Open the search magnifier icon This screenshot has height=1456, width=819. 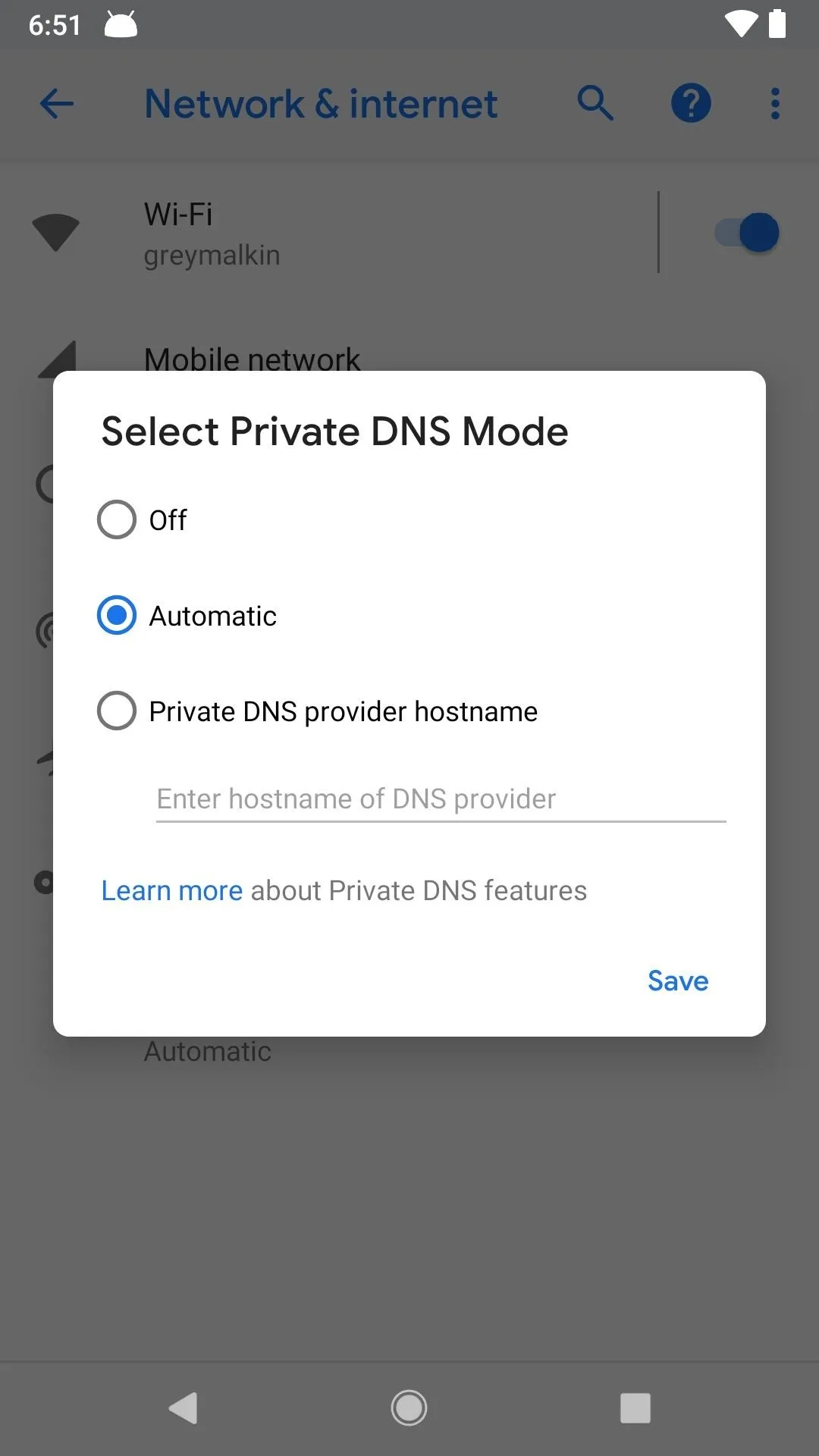click(595, 103)
